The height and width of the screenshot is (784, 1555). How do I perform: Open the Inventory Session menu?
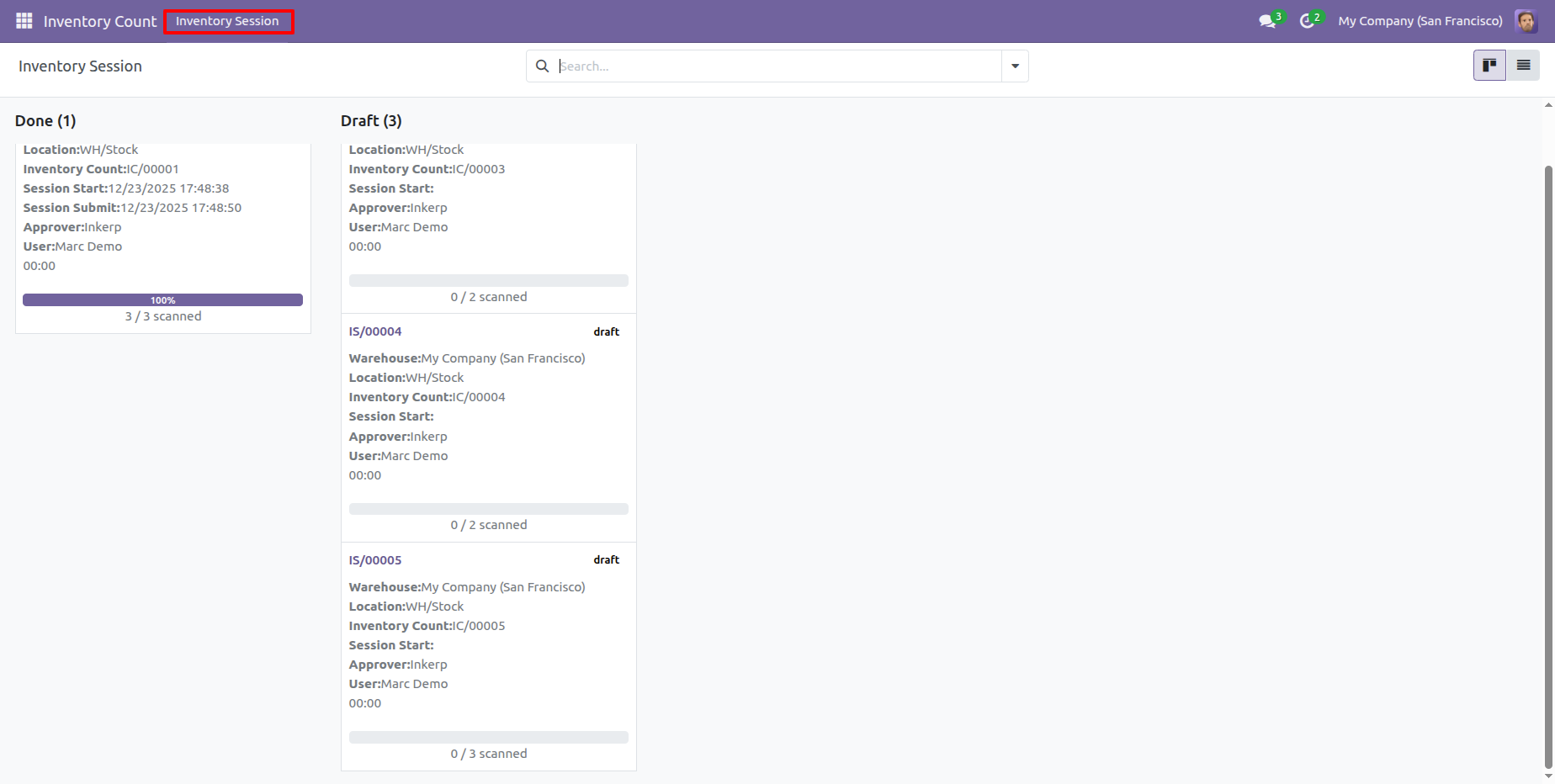tap(228, 22)
